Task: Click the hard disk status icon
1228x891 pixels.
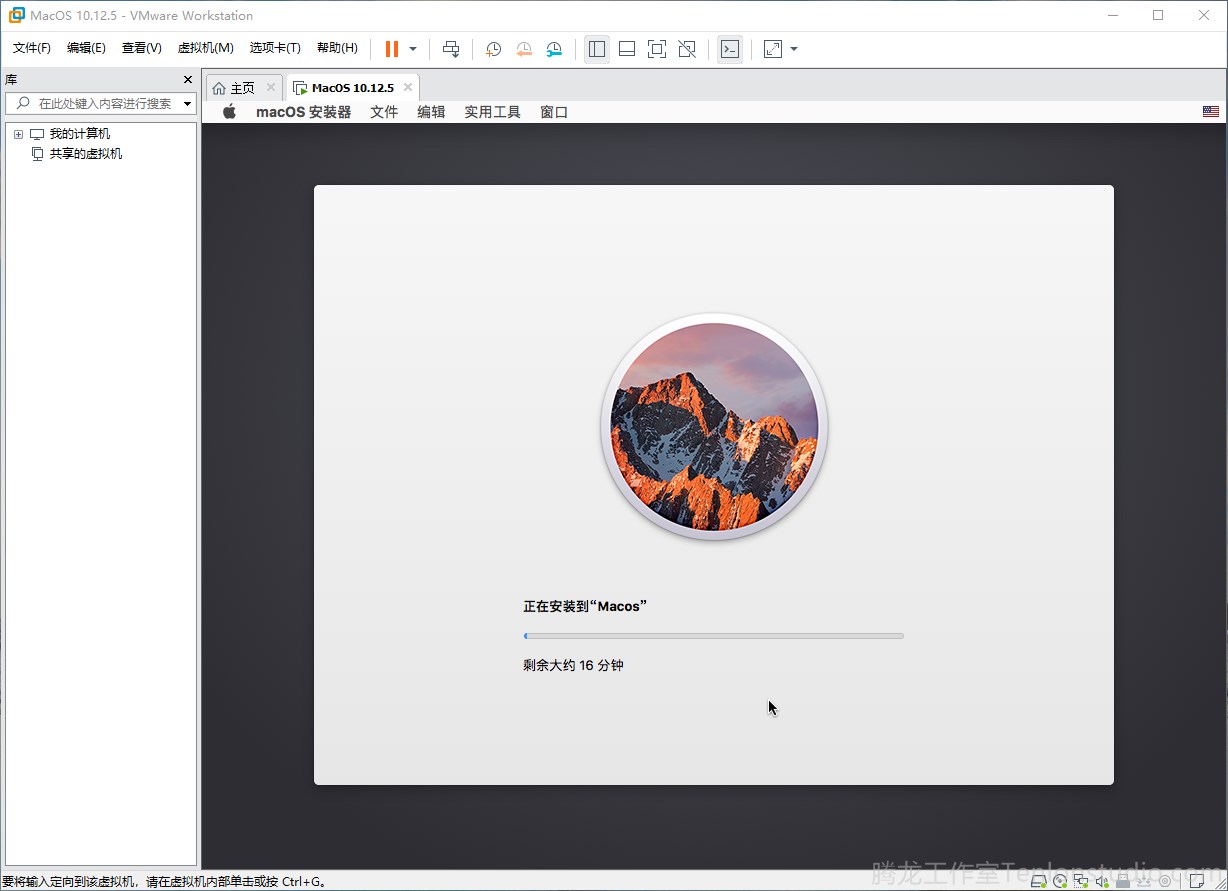Action: [x=1038, y=881]
